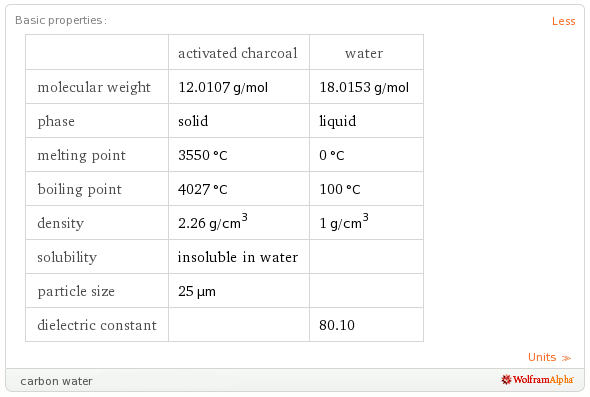Click the 2.26 g/cm³ density value
The image size is (590, 397).
(x=213, y=222)
